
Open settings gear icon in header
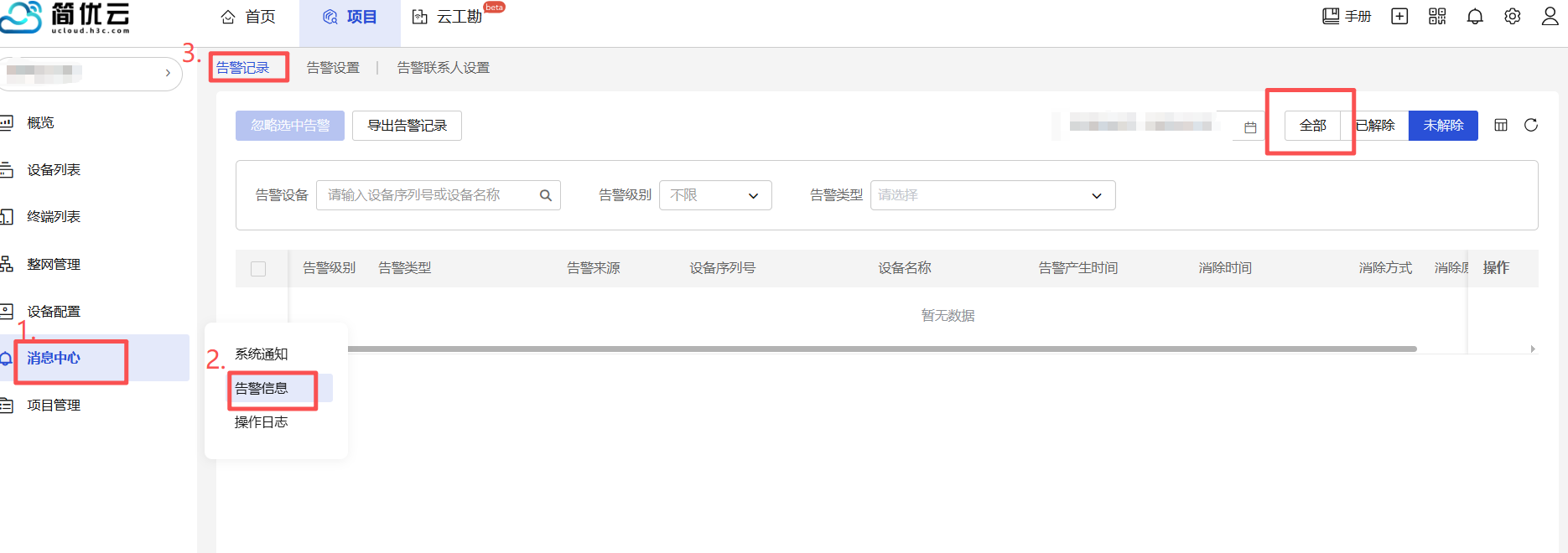(1512, 17)
